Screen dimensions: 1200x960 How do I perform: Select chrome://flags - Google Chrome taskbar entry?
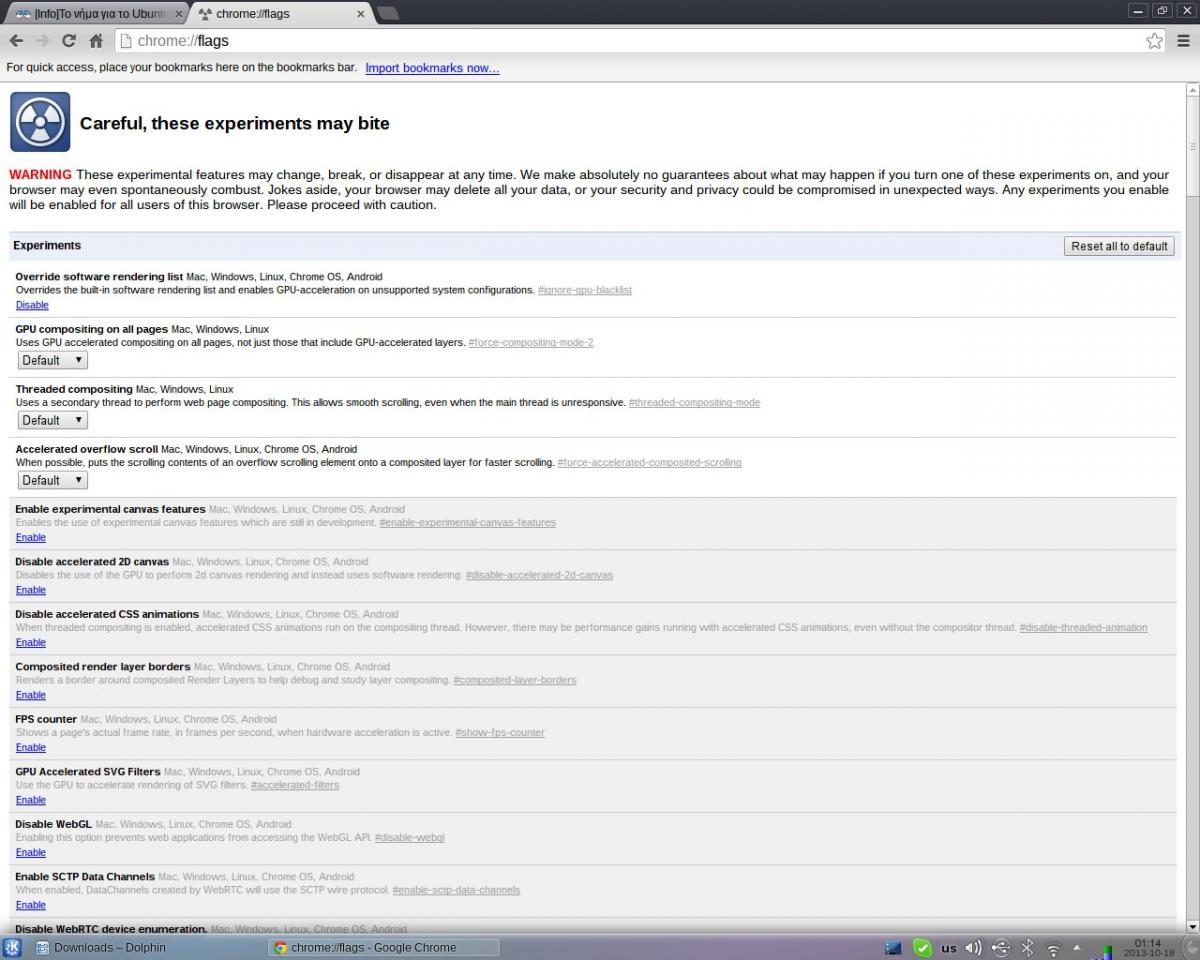[384, 947]
